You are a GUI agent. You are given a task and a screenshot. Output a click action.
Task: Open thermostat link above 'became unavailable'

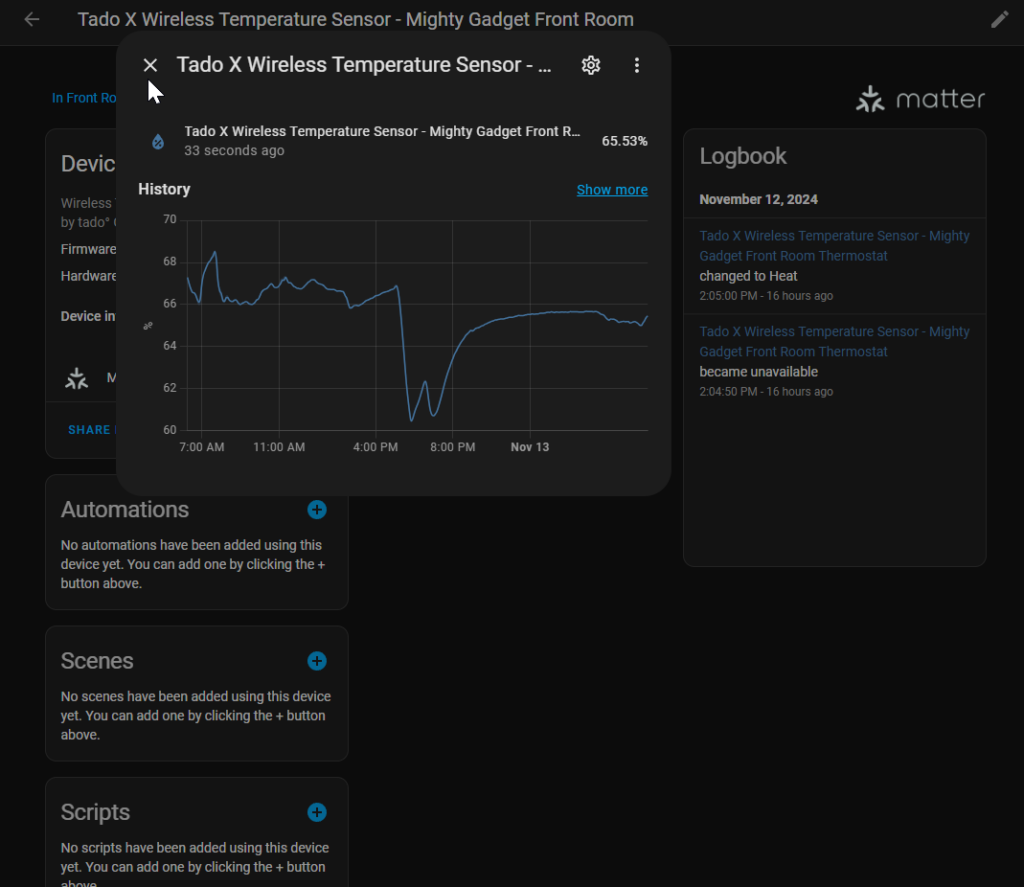834,341
